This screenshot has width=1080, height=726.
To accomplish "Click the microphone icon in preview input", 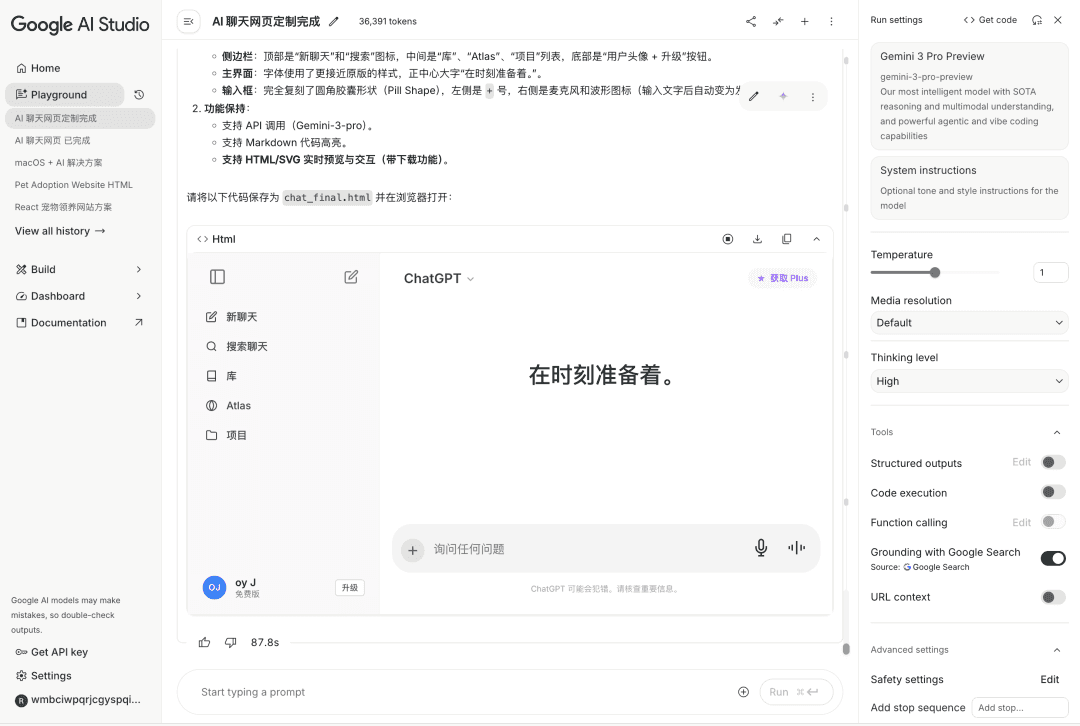I will point(761,548).
